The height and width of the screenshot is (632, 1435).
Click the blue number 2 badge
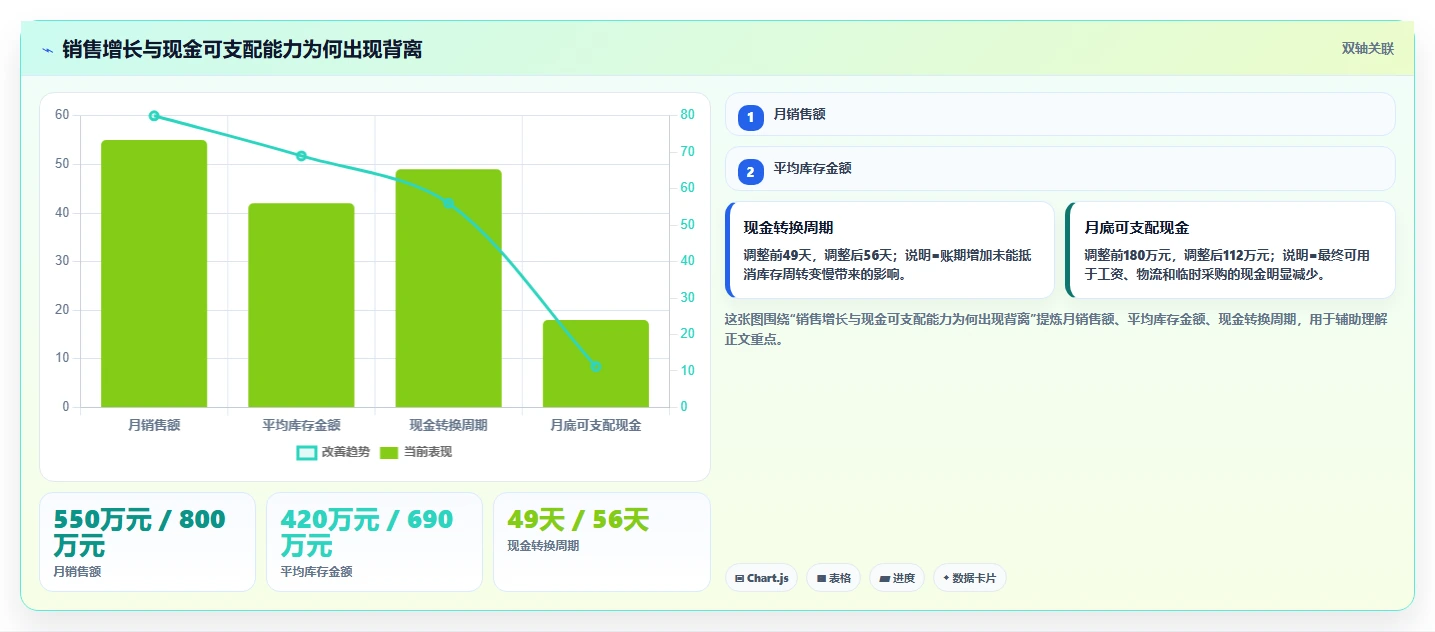point(750,172)
